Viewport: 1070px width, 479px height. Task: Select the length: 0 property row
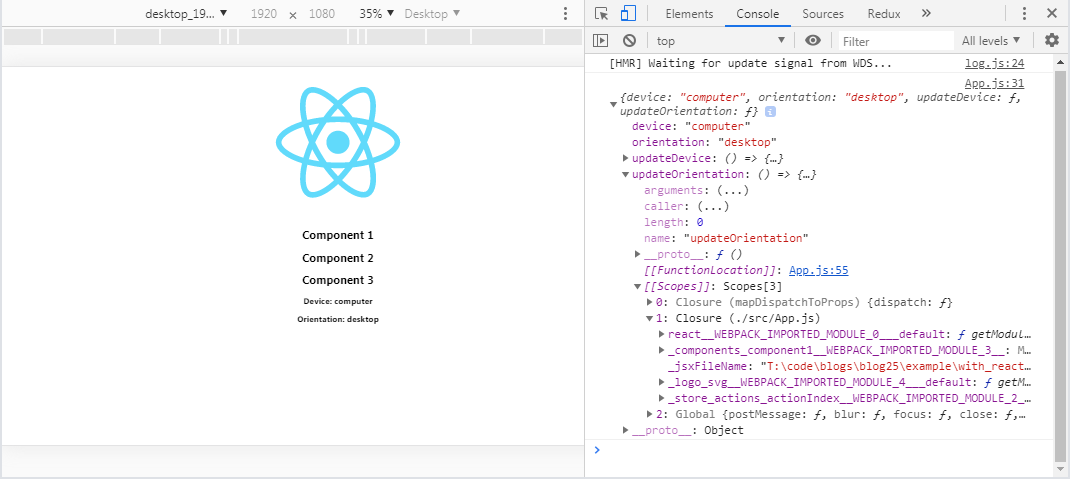pos(674,222)
